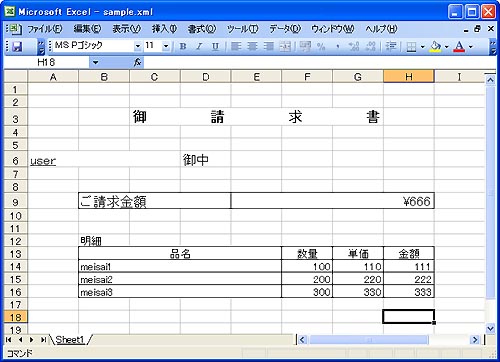
Task: Open the font name dropdown
Action: point(138,46)
